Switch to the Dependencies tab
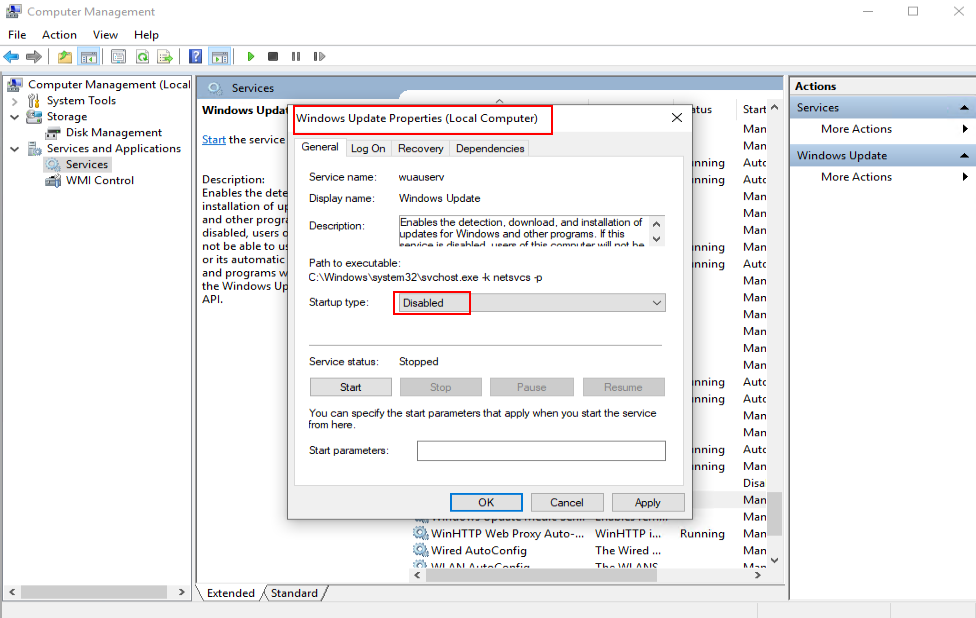The width and height of the screenshot is (976, 618). point(490,148)
